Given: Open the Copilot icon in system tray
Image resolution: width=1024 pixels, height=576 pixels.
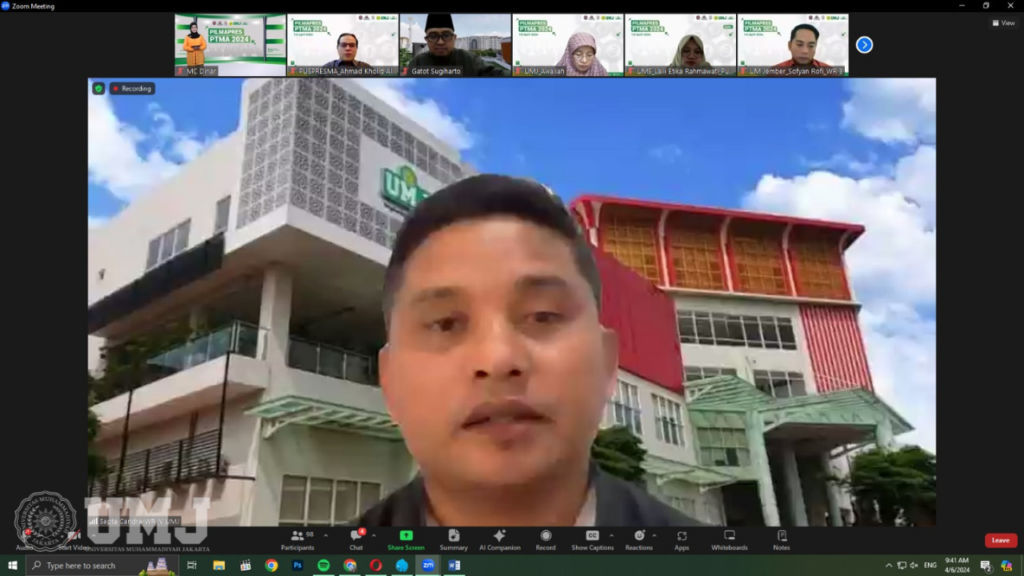Looking at the screenshot, I should click(1007, 566).
